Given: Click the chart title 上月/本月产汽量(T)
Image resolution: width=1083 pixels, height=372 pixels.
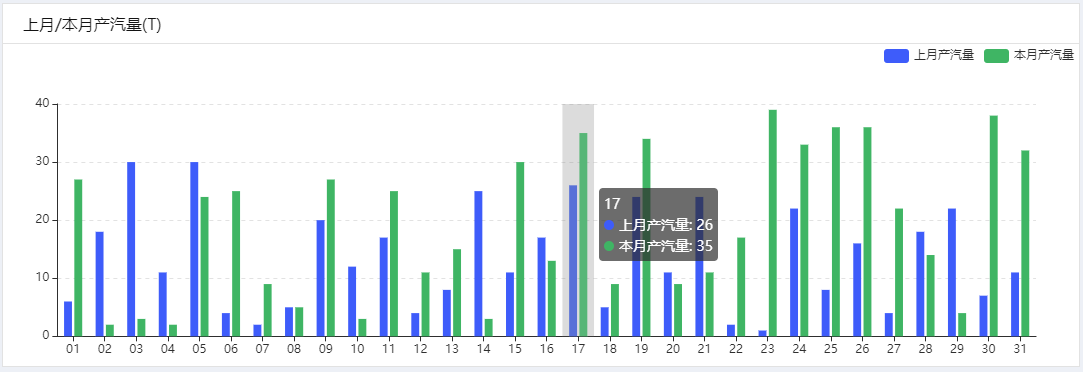Looking at the screenshot, I should [92, 25].
